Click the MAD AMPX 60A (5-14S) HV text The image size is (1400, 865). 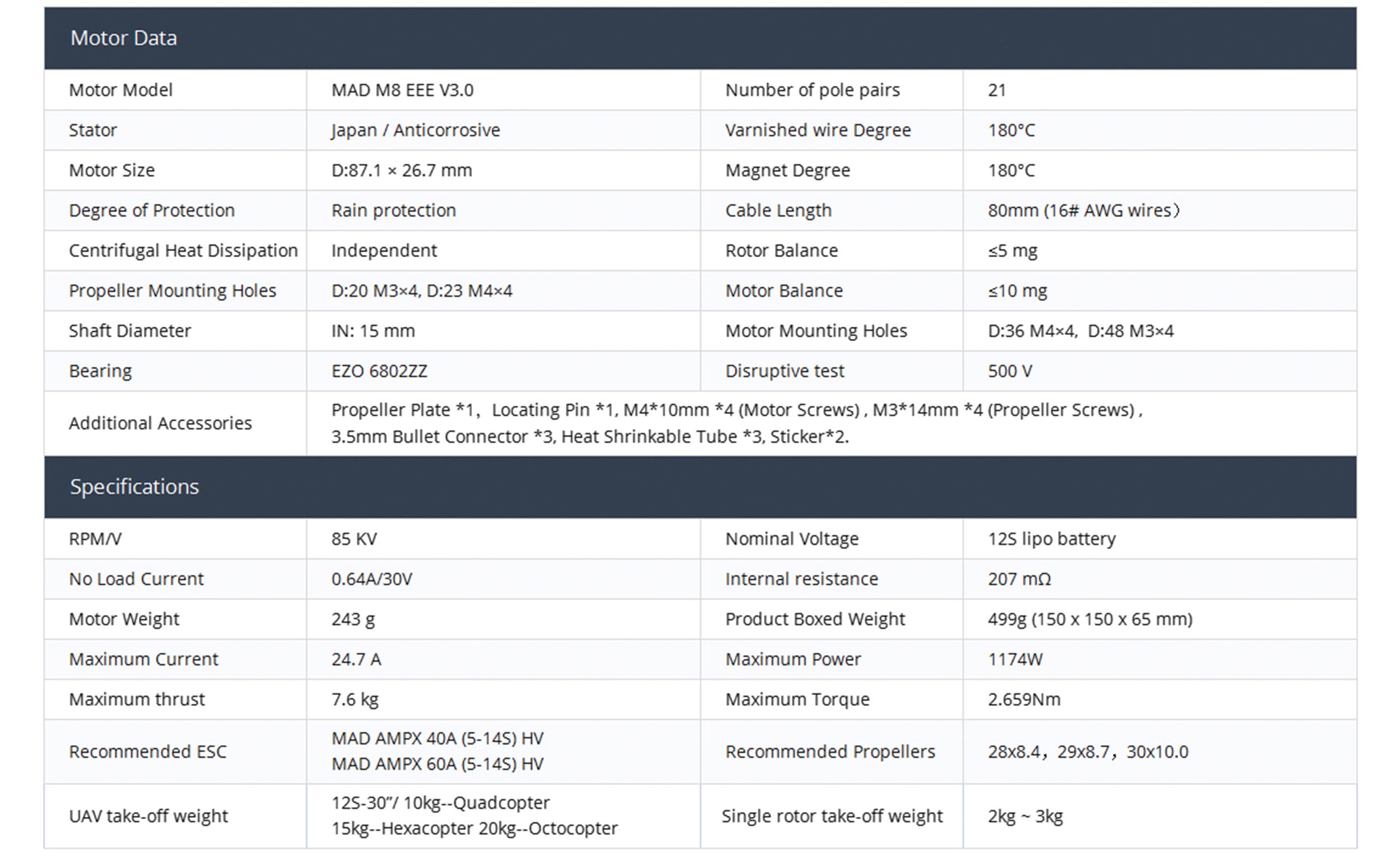(437, 764)
